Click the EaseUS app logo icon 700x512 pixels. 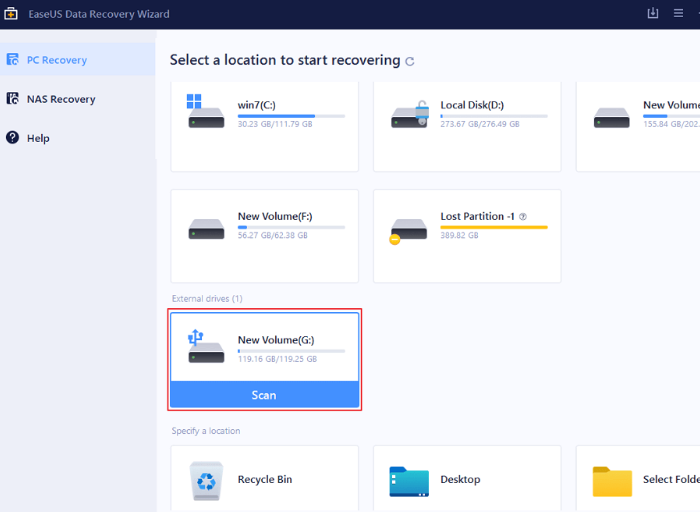pos(11,14)
